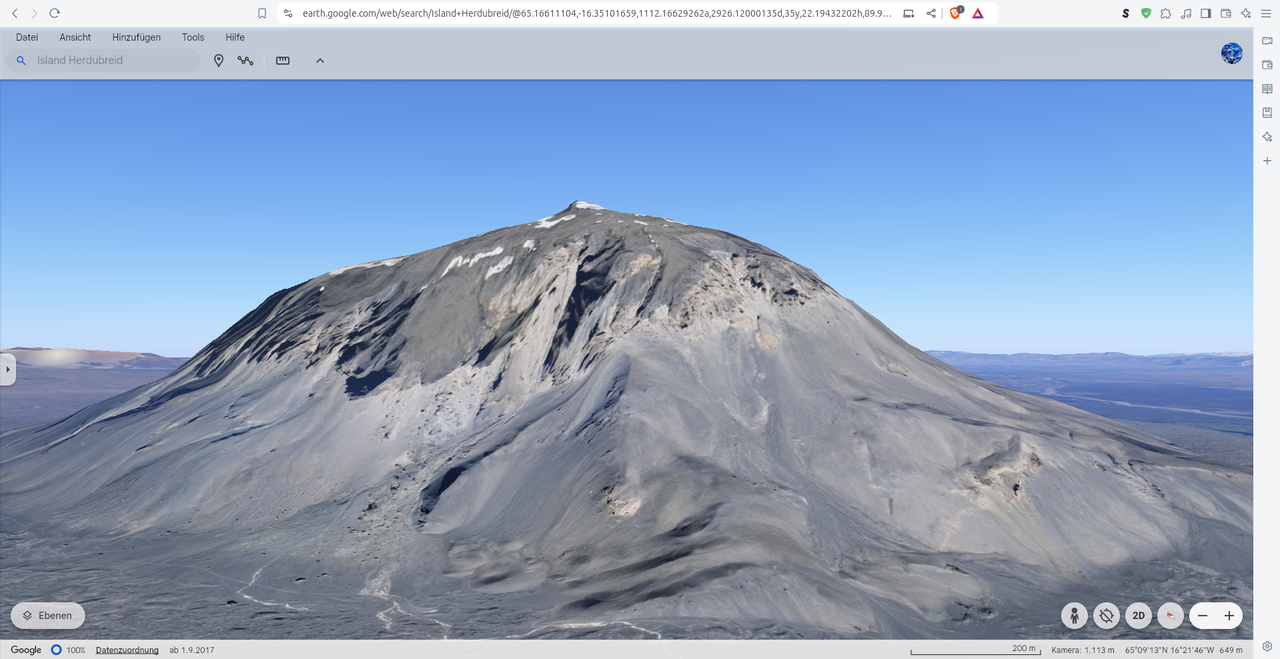Reset orientation with the compass button

pyautogui.click(x=1170, y=616)
